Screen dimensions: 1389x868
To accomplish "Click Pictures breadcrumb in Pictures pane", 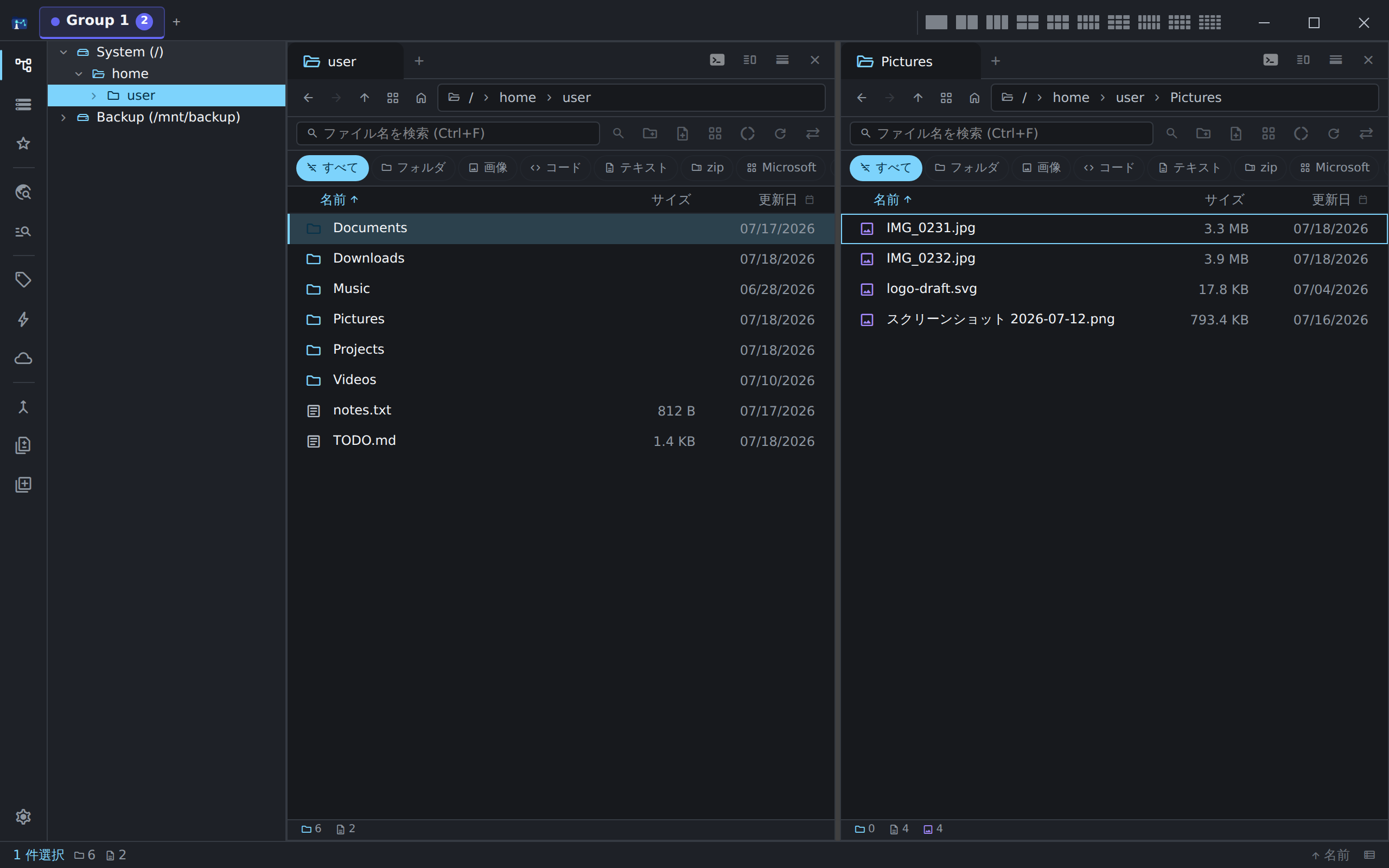I will (x=1196, y=98).
